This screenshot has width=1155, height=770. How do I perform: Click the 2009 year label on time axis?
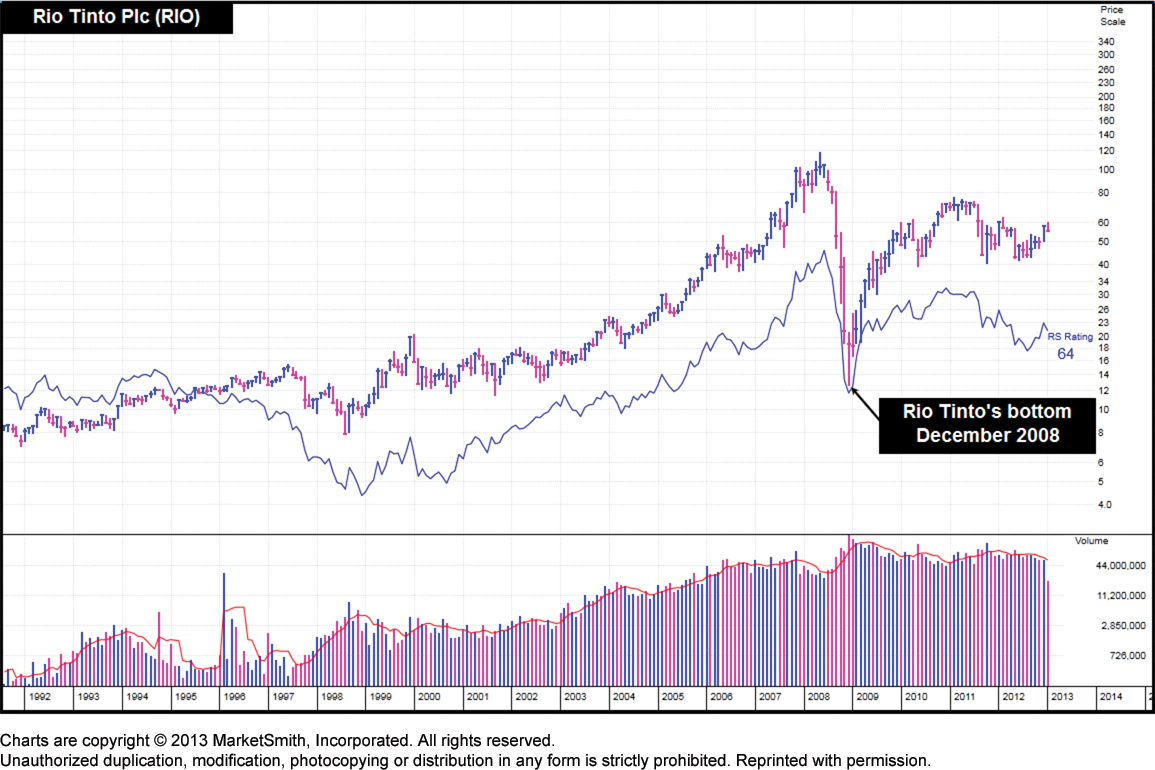coord(867,697)
